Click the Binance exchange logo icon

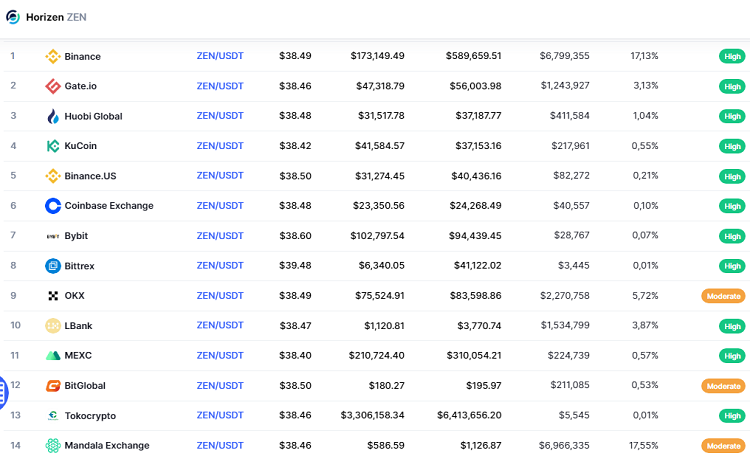[x=53, y=56]
